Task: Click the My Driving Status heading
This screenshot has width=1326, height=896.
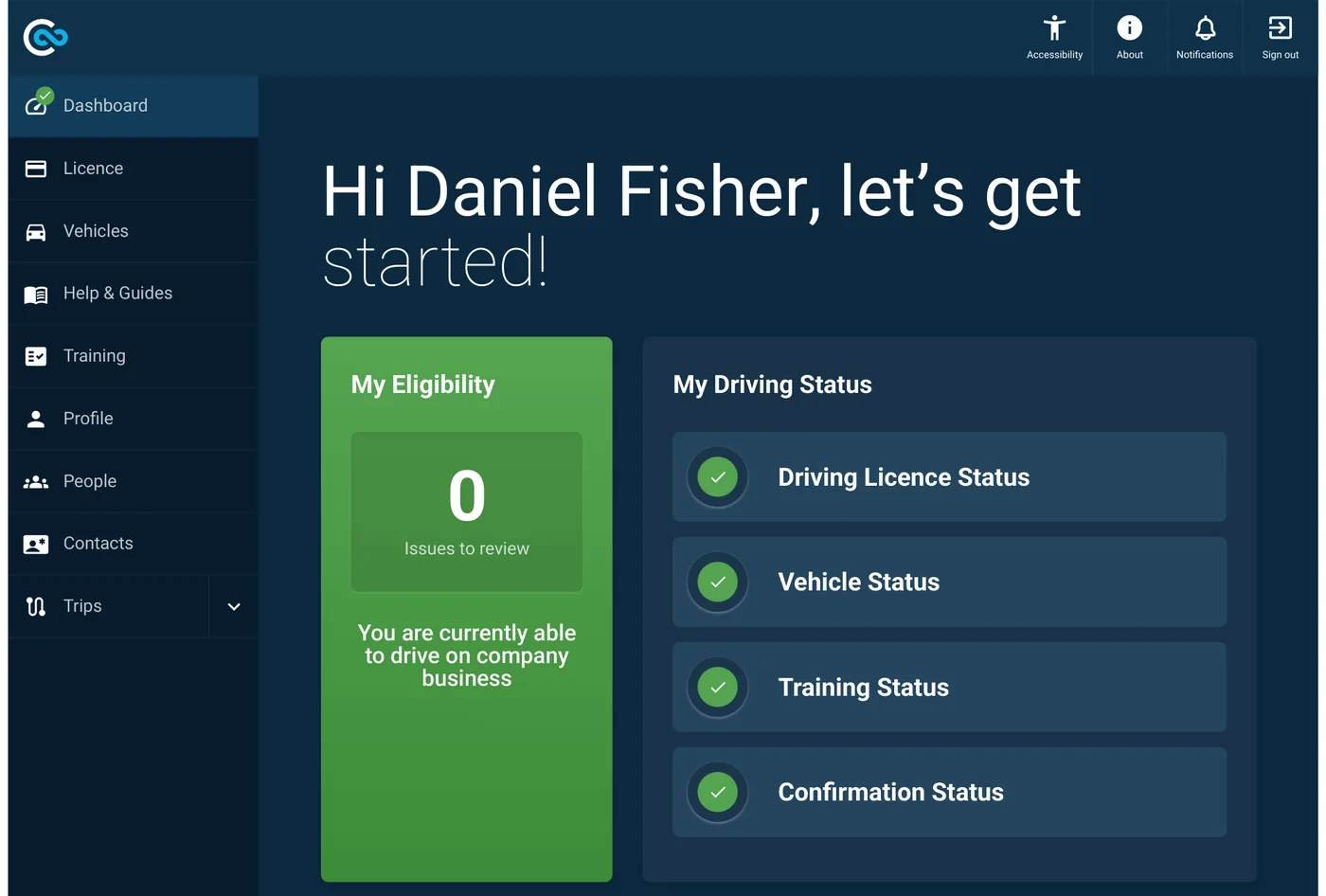Action: [x=772, y=385]
